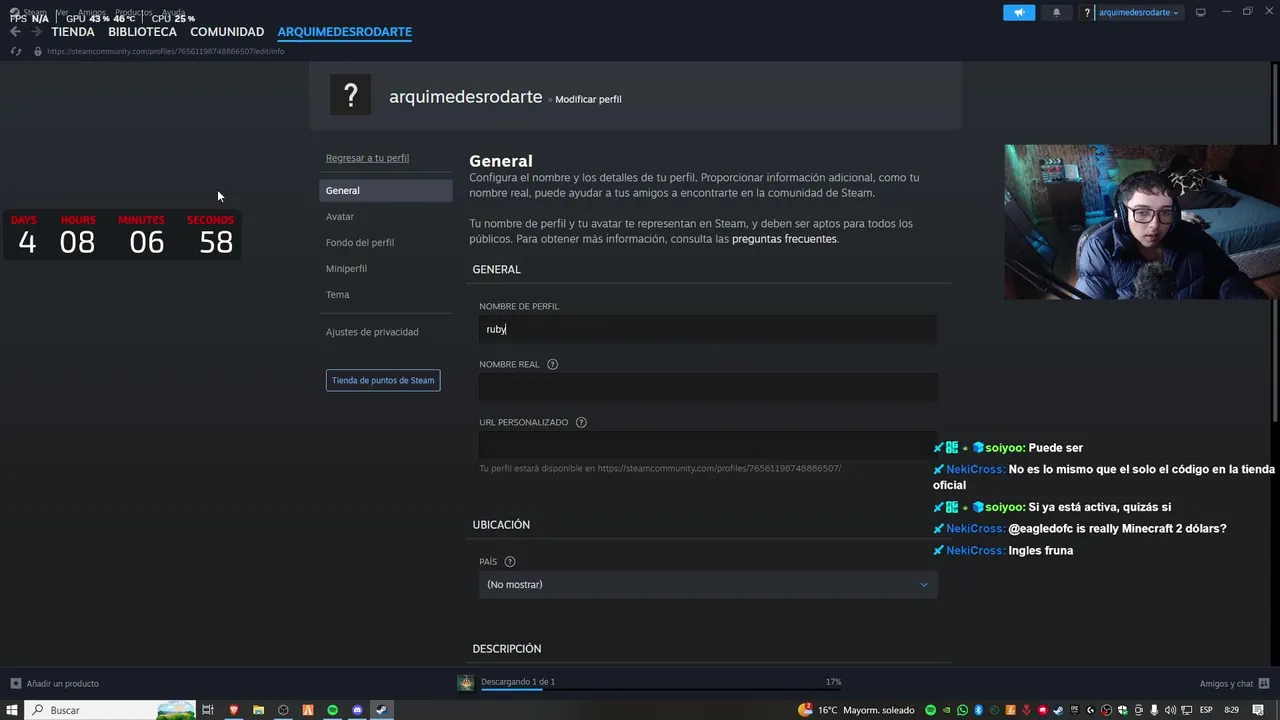Image resolution: width=1280 pixels, height=720 pixels.
Task: Click the help icon next to País
Action: [x=510, y=562]
